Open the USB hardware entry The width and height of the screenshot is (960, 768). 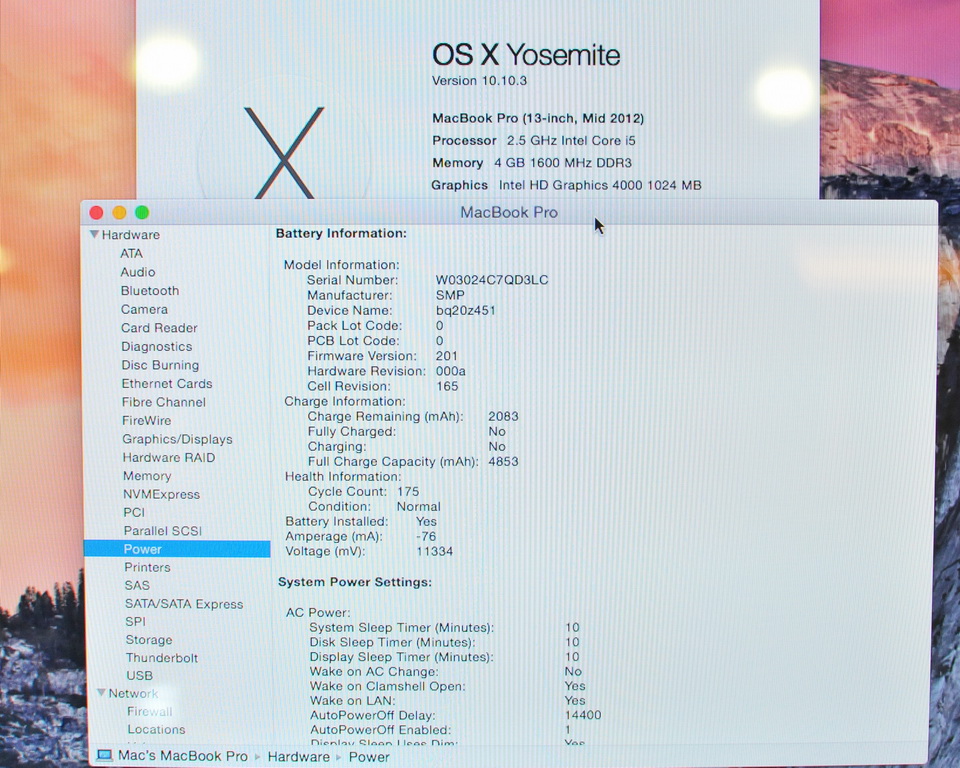point(140,676)
